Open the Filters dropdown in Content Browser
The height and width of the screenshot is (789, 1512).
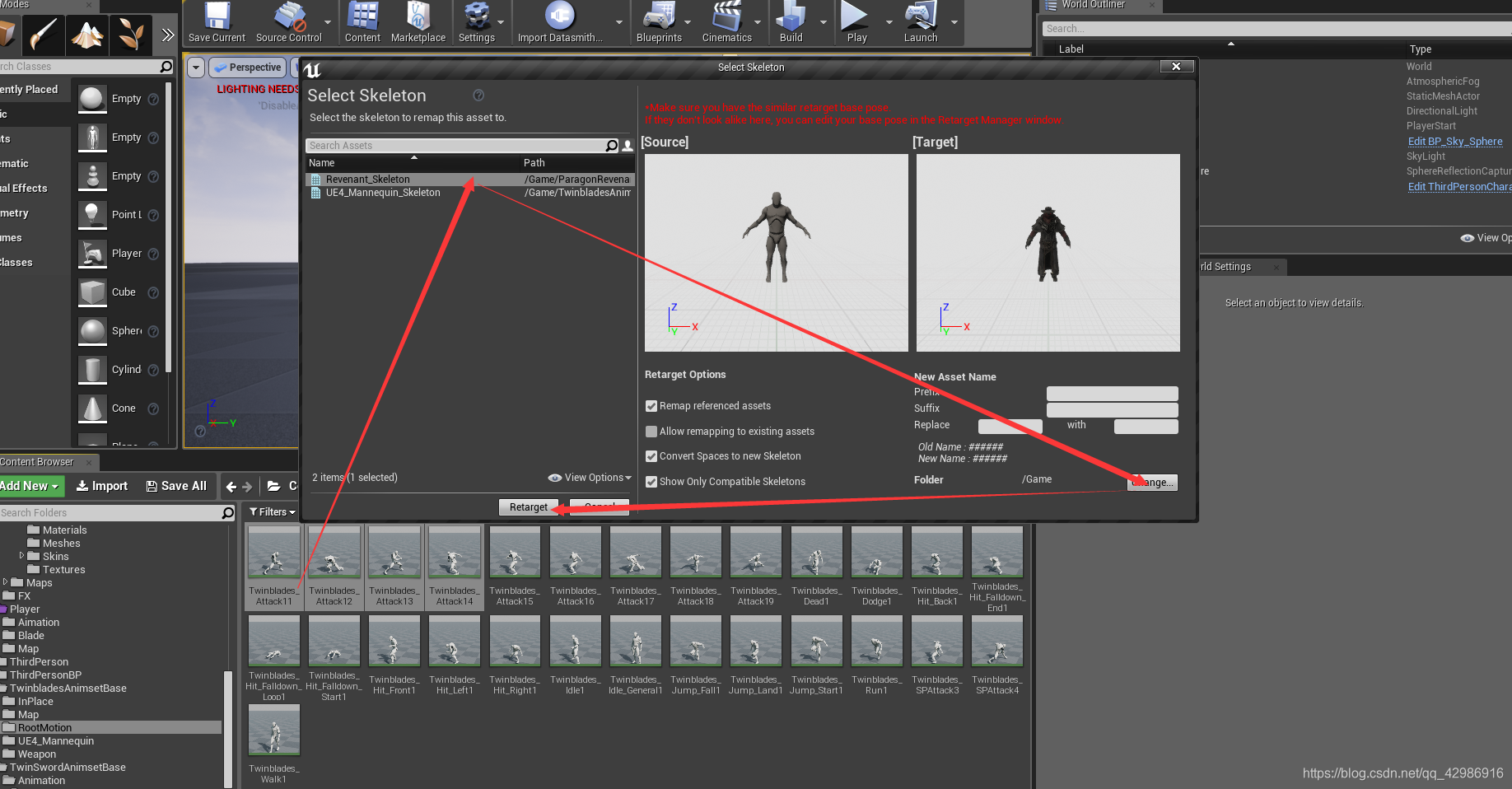click(x=272, y=512)
